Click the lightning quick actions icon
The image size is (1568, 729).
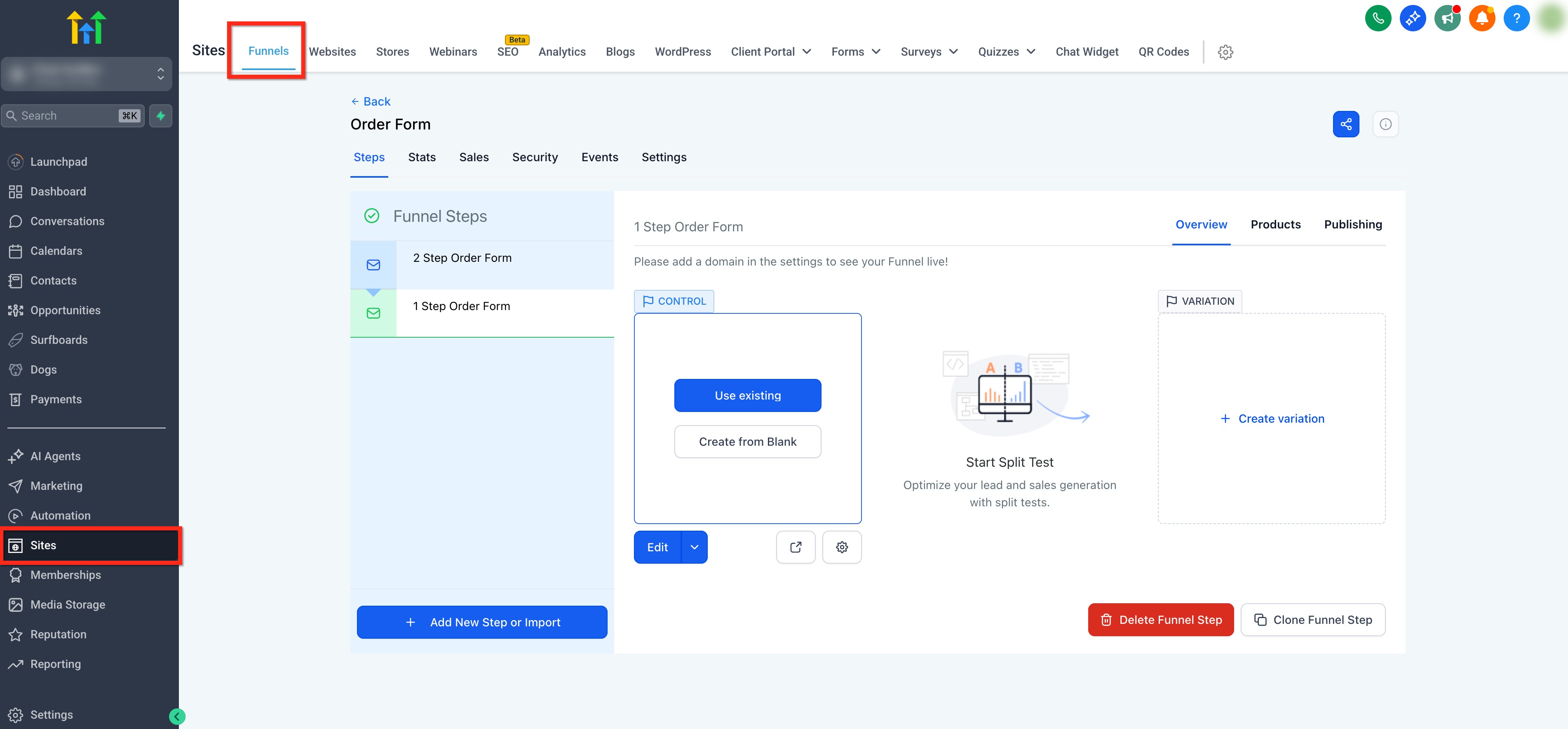161,116
